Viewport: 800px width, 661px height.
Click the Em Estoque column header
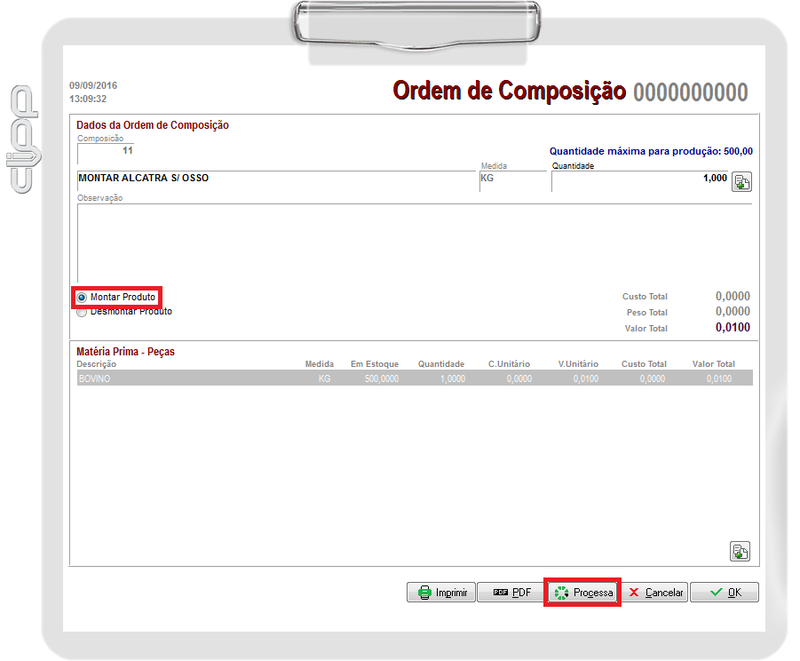click(375, 365)
